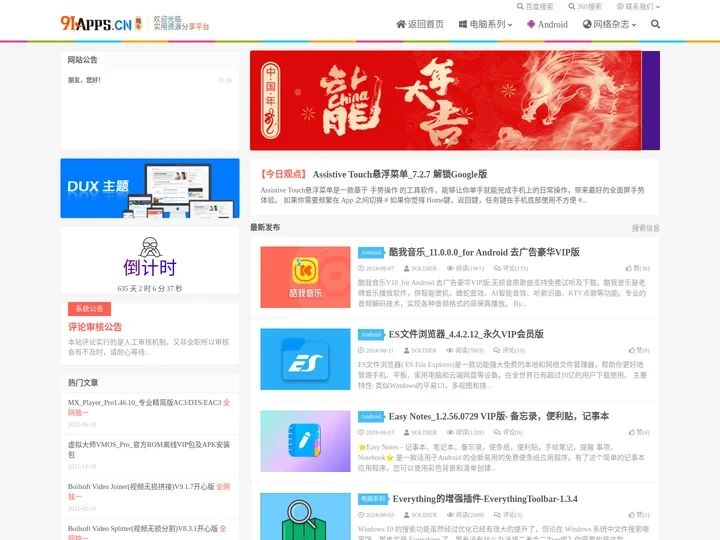Click the Android tag on Easy Notes post

[371, 416]
